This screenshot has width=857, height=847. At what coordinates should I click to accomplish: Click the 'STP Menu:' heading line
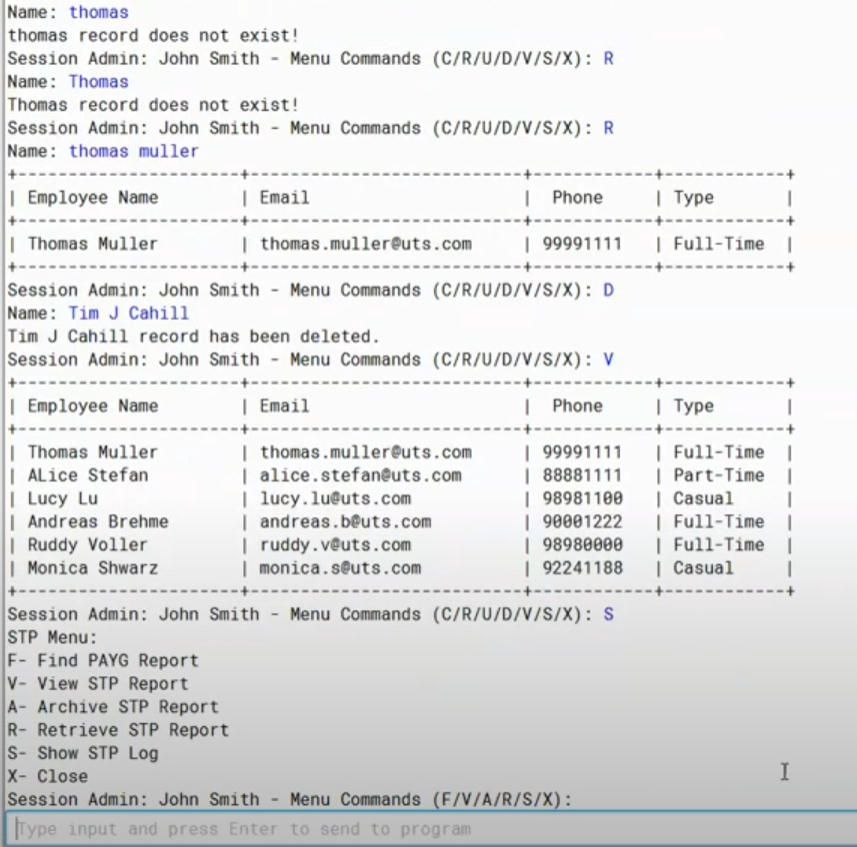52,637
